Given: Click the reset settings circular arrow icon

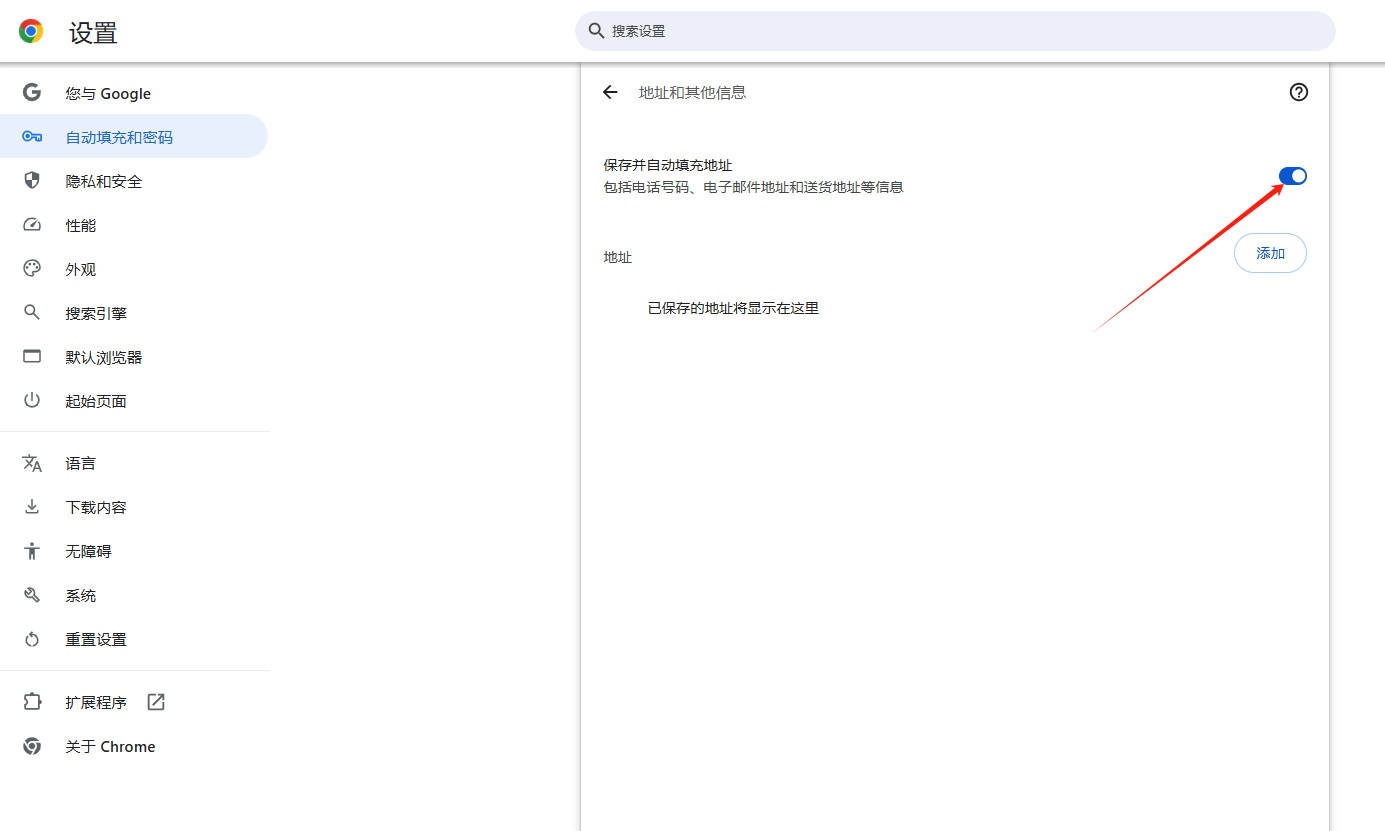Looking at the screenshot, I should point(32,639).
